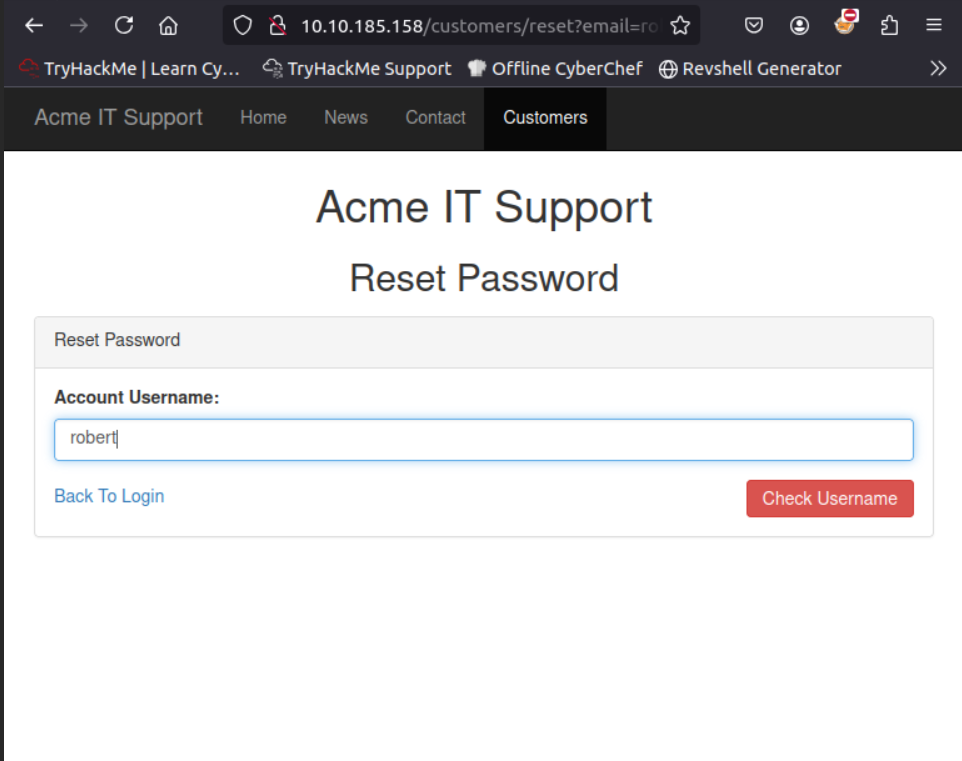Click the insecure connection padlock icon
Screen dimensions: 962x761
coord(278,26)
